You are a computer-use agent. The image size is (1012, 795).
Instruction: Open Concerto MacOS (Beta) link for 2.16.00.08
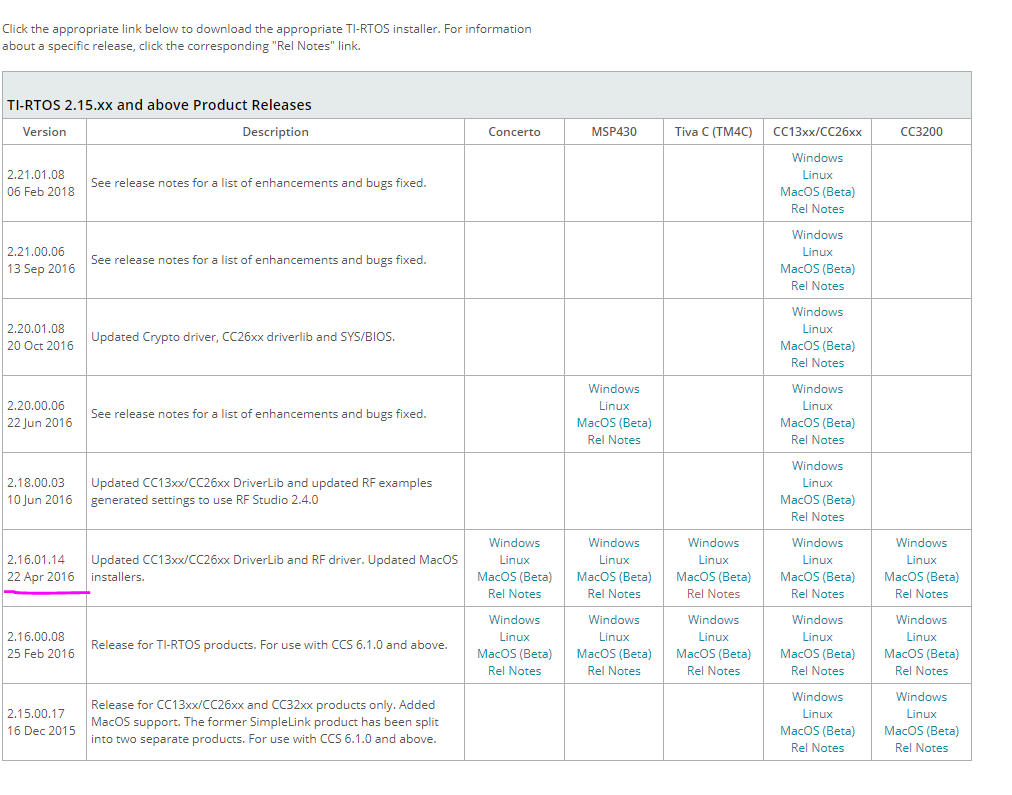pyautogui.click(x=514, y=654)
